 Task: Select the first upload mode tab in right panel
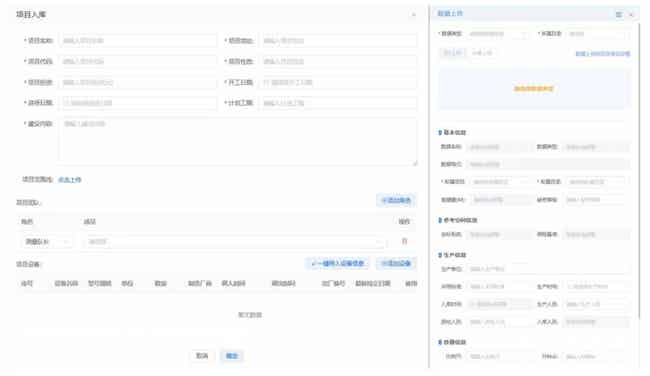click(x=452, y=53)
